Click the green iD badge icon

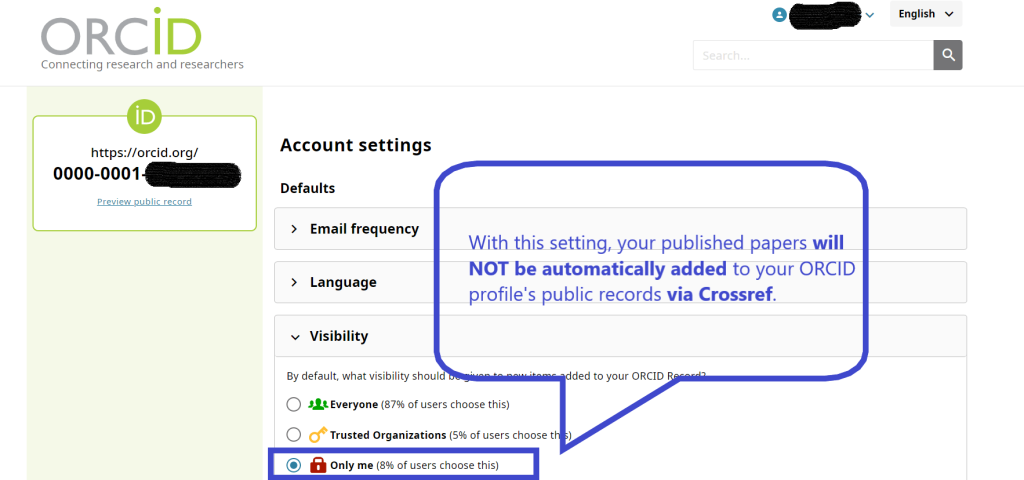(144, 117)
